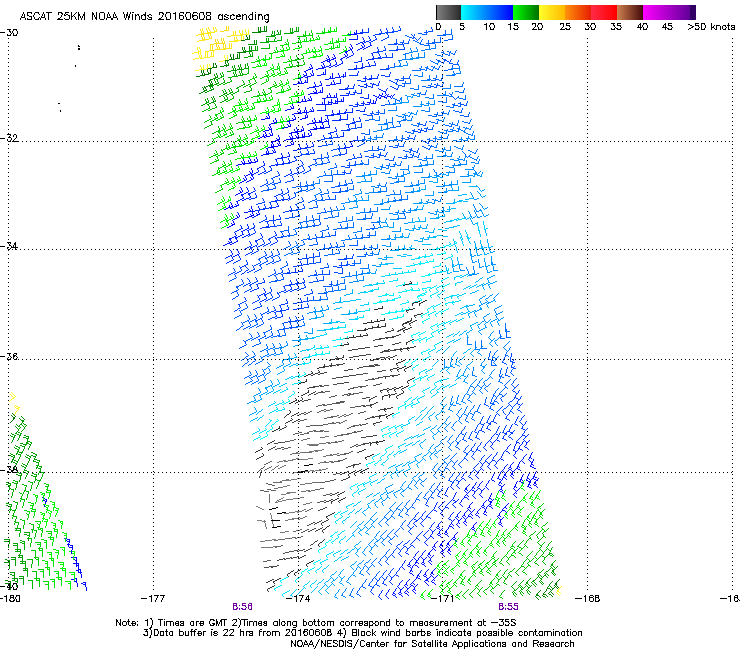Click the '-174' longitude axis label
The height and width of the screenshot is (650, 740).
(298, 599)
